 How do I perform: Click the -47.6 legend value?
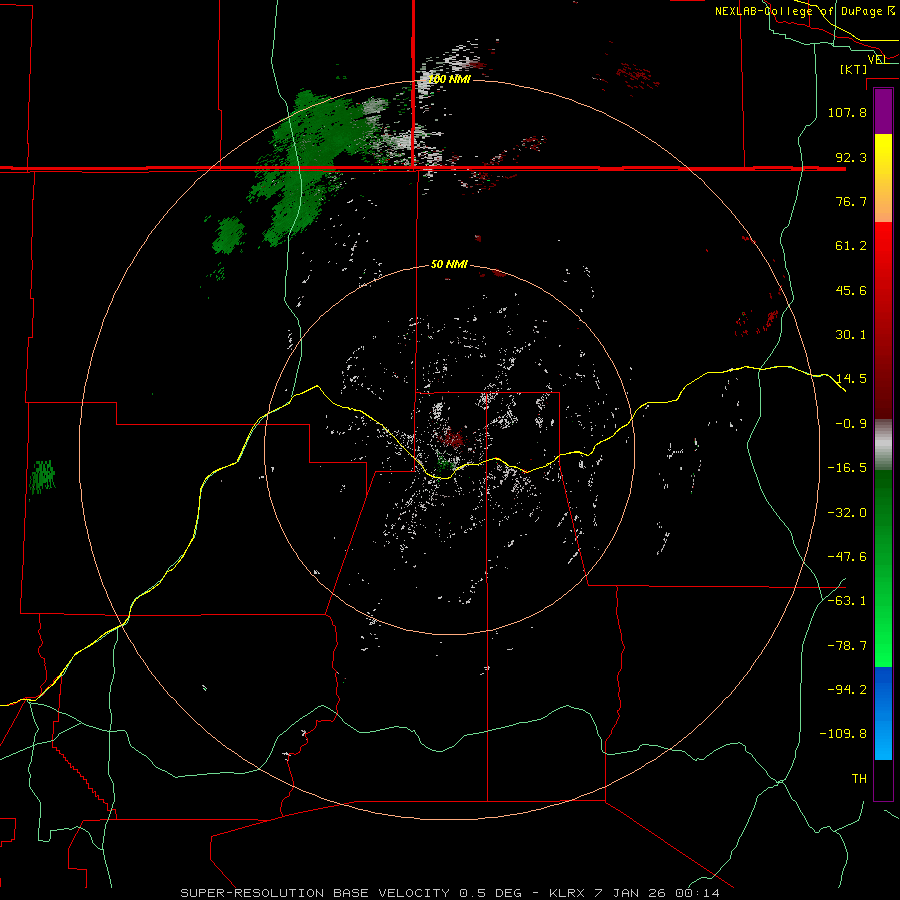(x=847, y=557)
